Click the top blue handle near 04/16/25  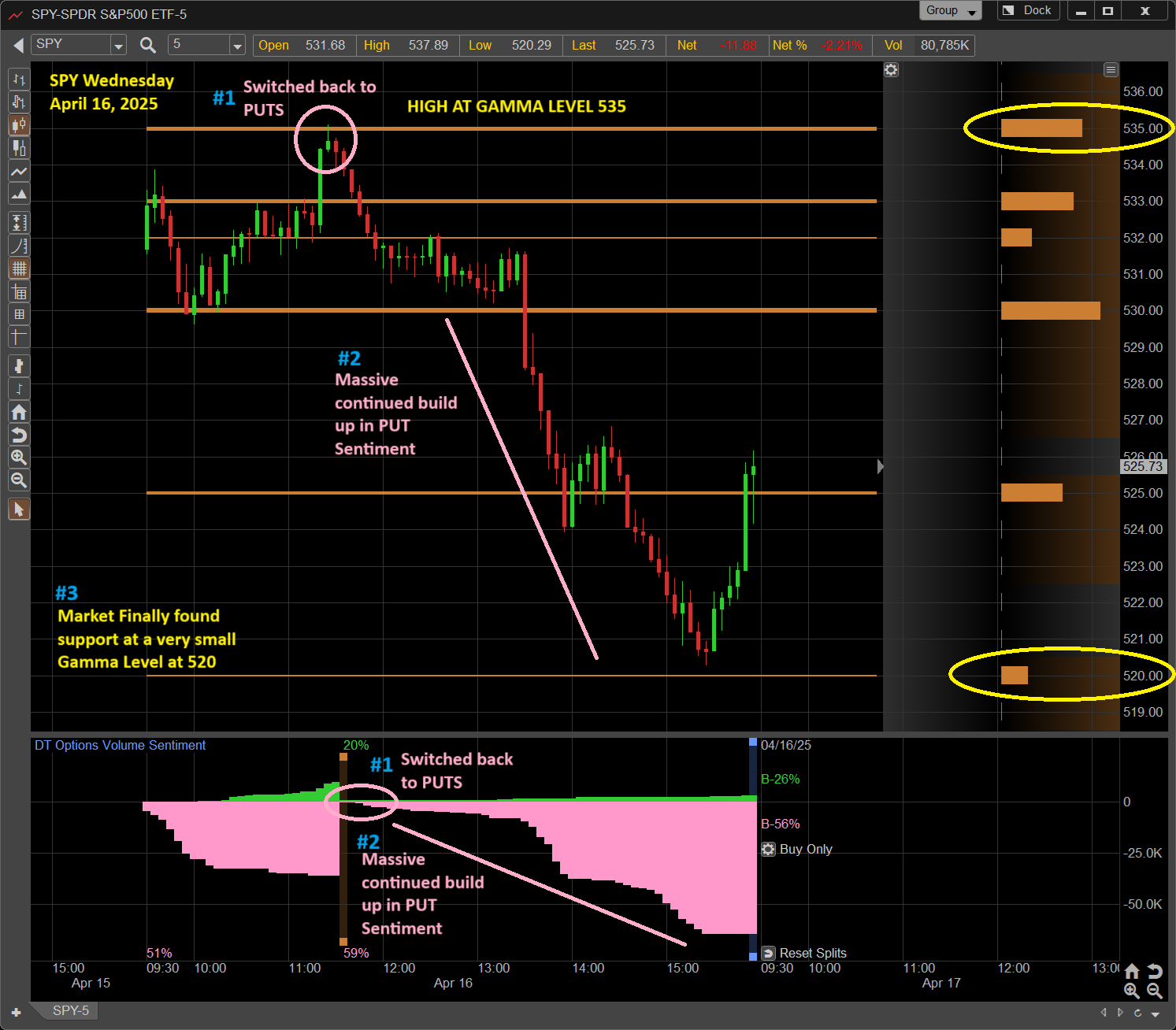tap(753, 742)
